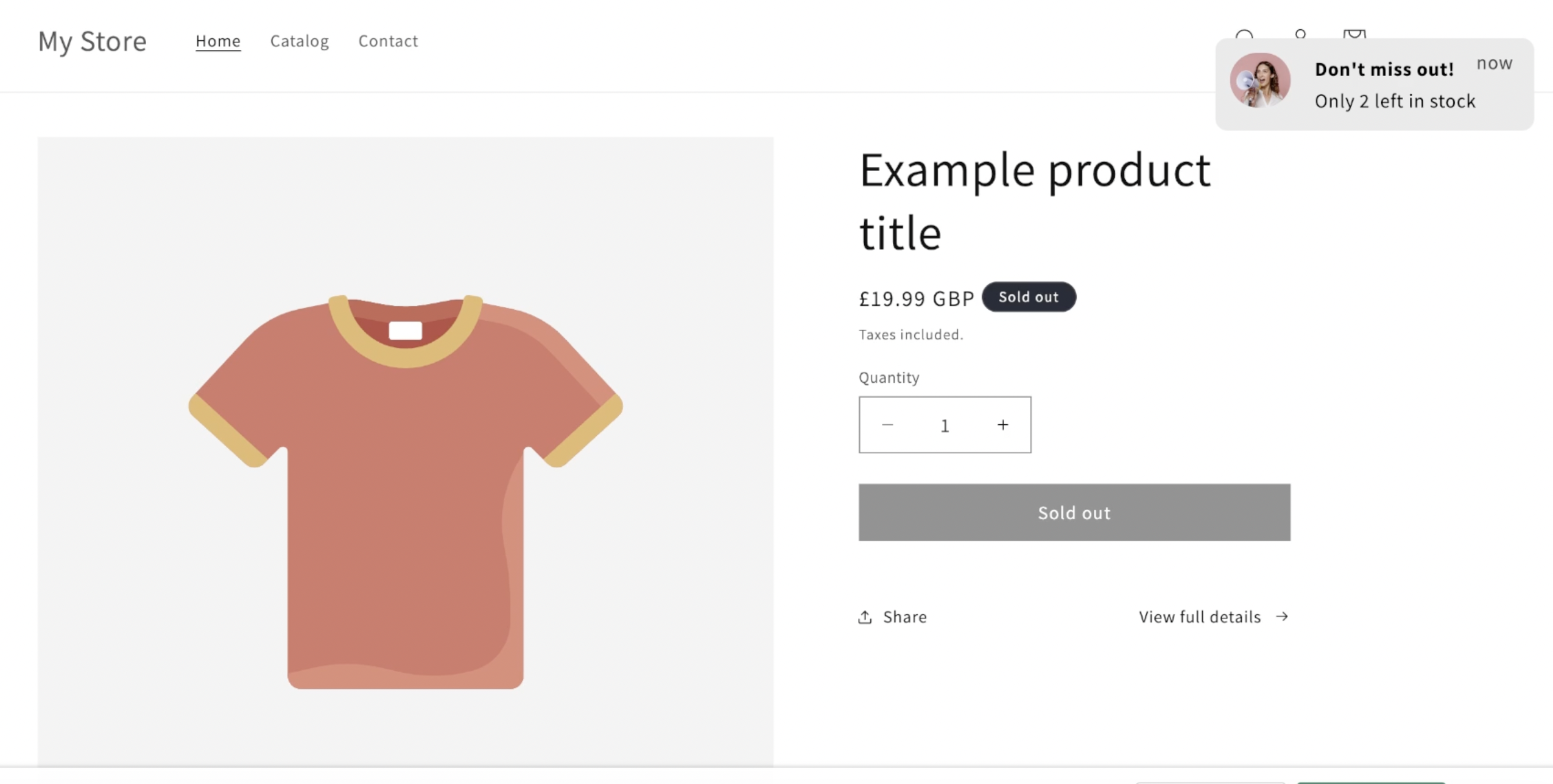This screenshot has width=1553, height=784.
Task: Open the Catalog menu item
Action: click(x=300, y=41)
